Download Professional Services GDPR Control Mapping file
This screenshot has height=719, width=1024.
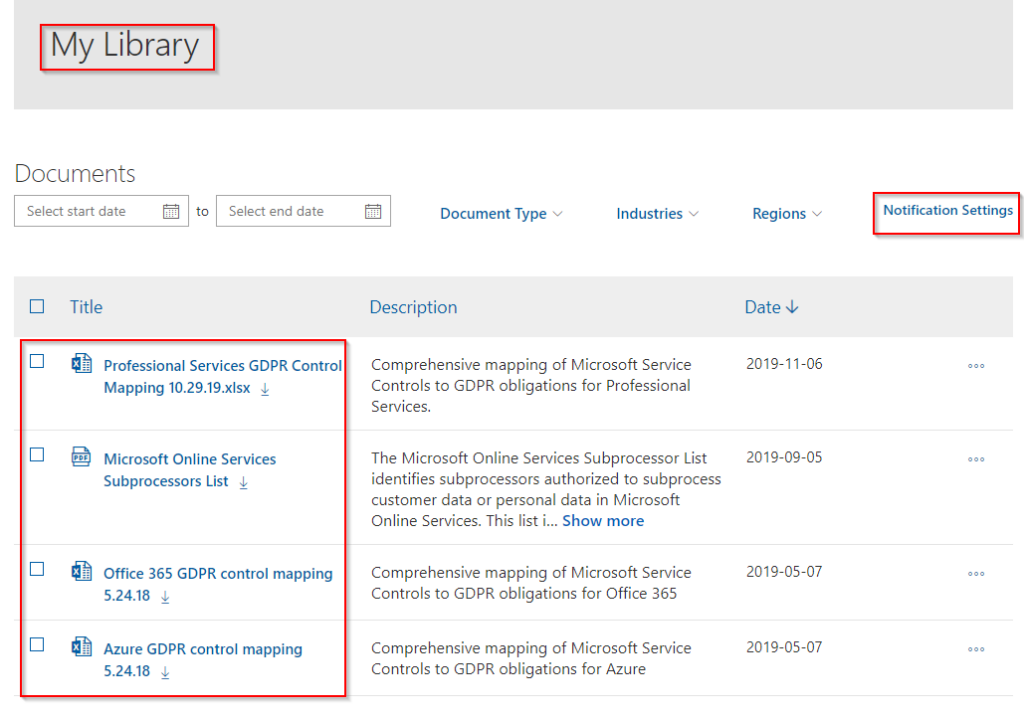[265, 389]
